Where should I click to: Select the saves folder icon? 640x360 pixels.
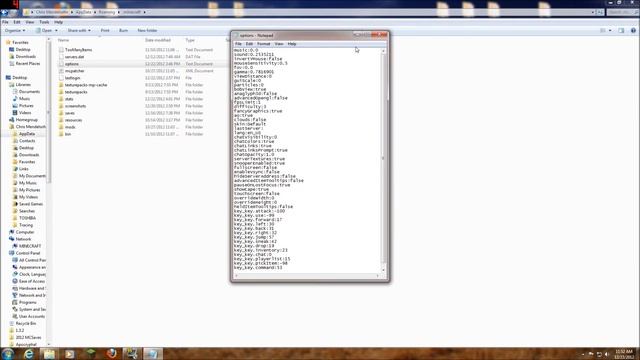click(x=61, y=113)
